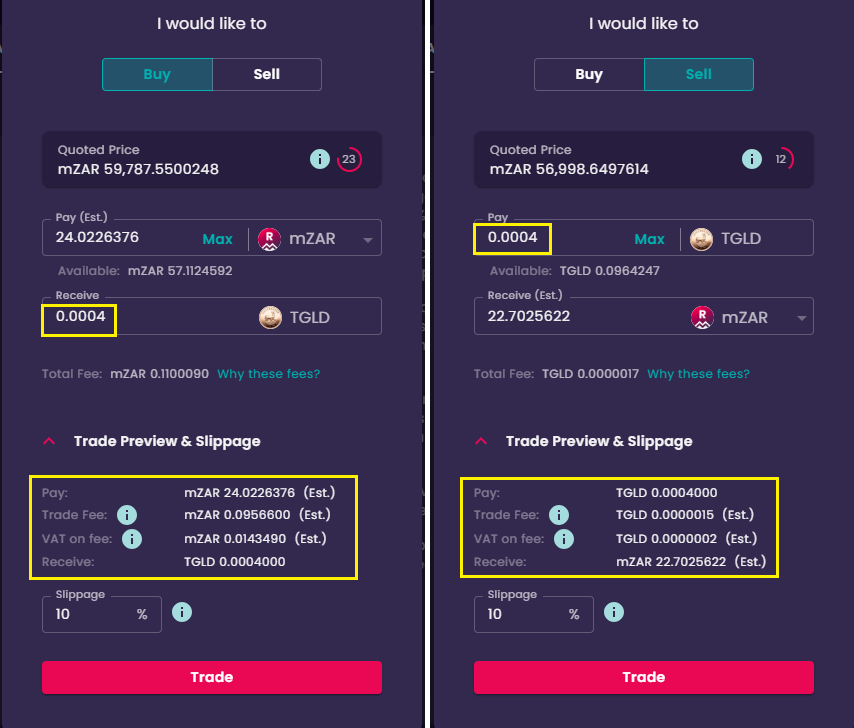Click Max in the mZAR Pay field
This screenshot has width=854, height=728.
coord(217,239)
